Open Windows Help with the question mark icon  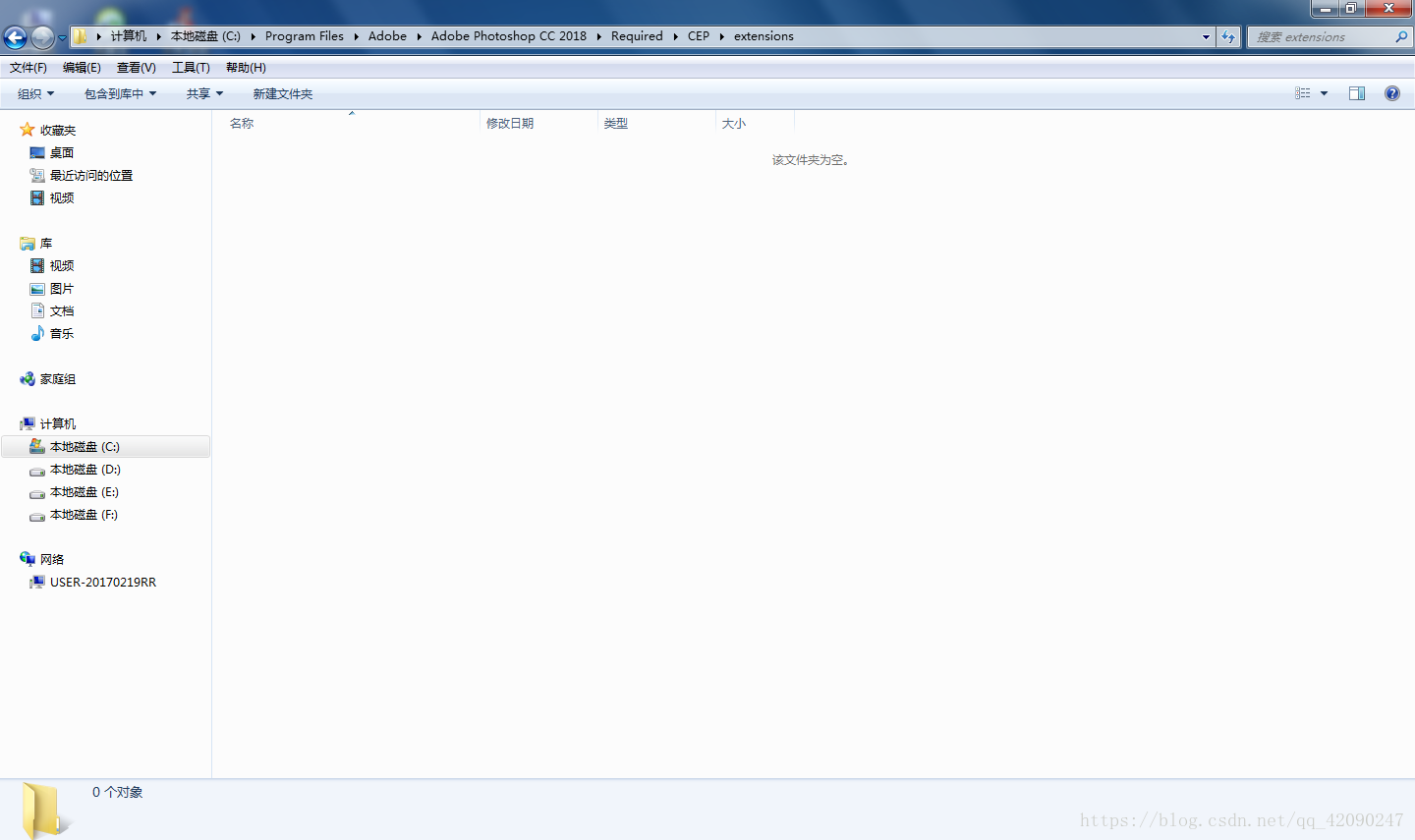point(1392,93)
